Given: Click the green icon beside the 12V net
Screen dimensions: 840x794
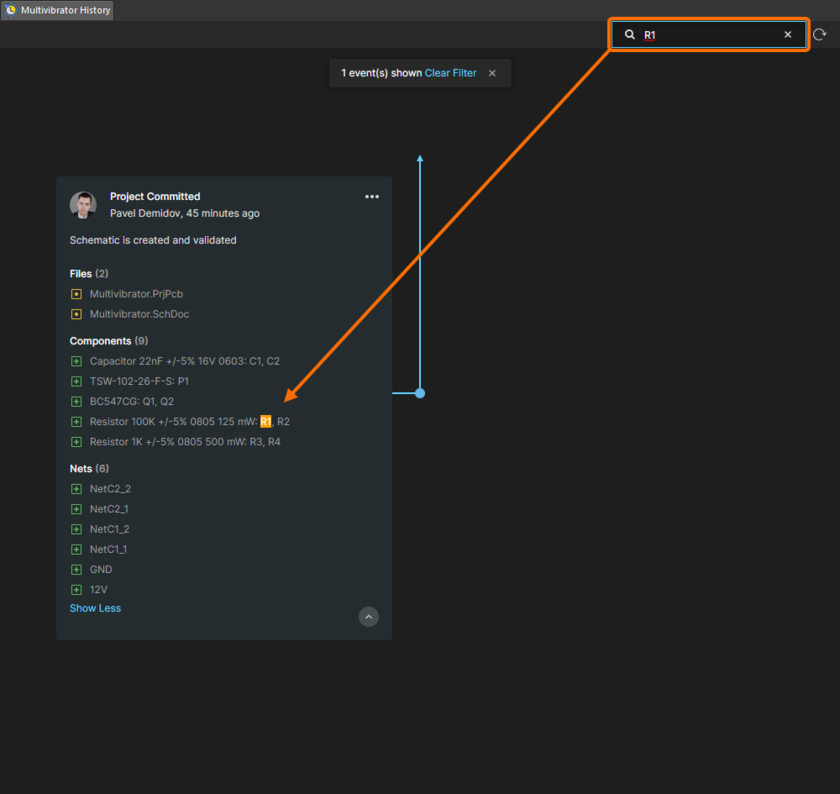Looking at the screenshot, I should pyautogui.click(x=76, y=588).
